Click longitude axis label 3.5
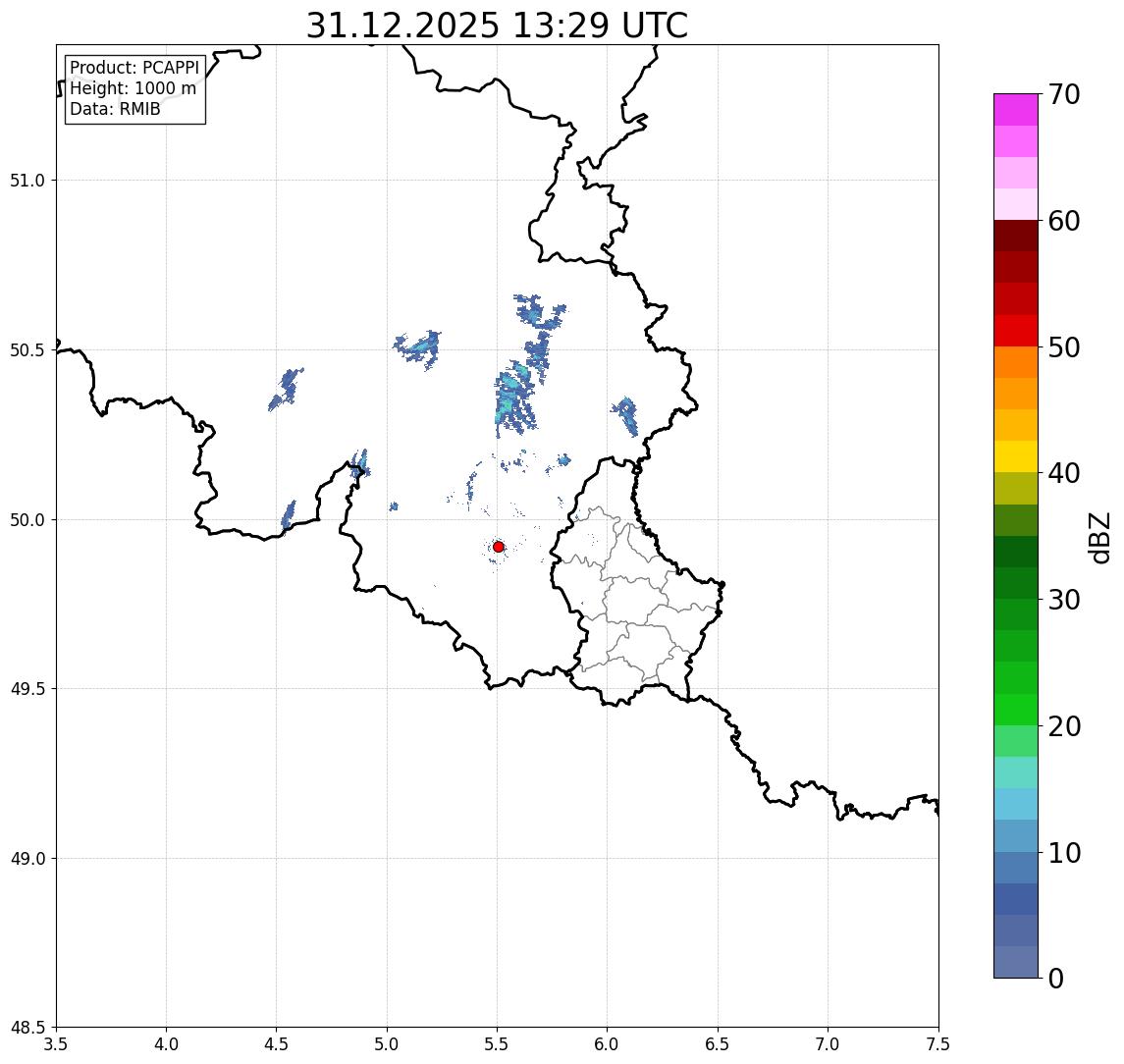This screenshot has height=1064, width=1124. pos(56,1044)
